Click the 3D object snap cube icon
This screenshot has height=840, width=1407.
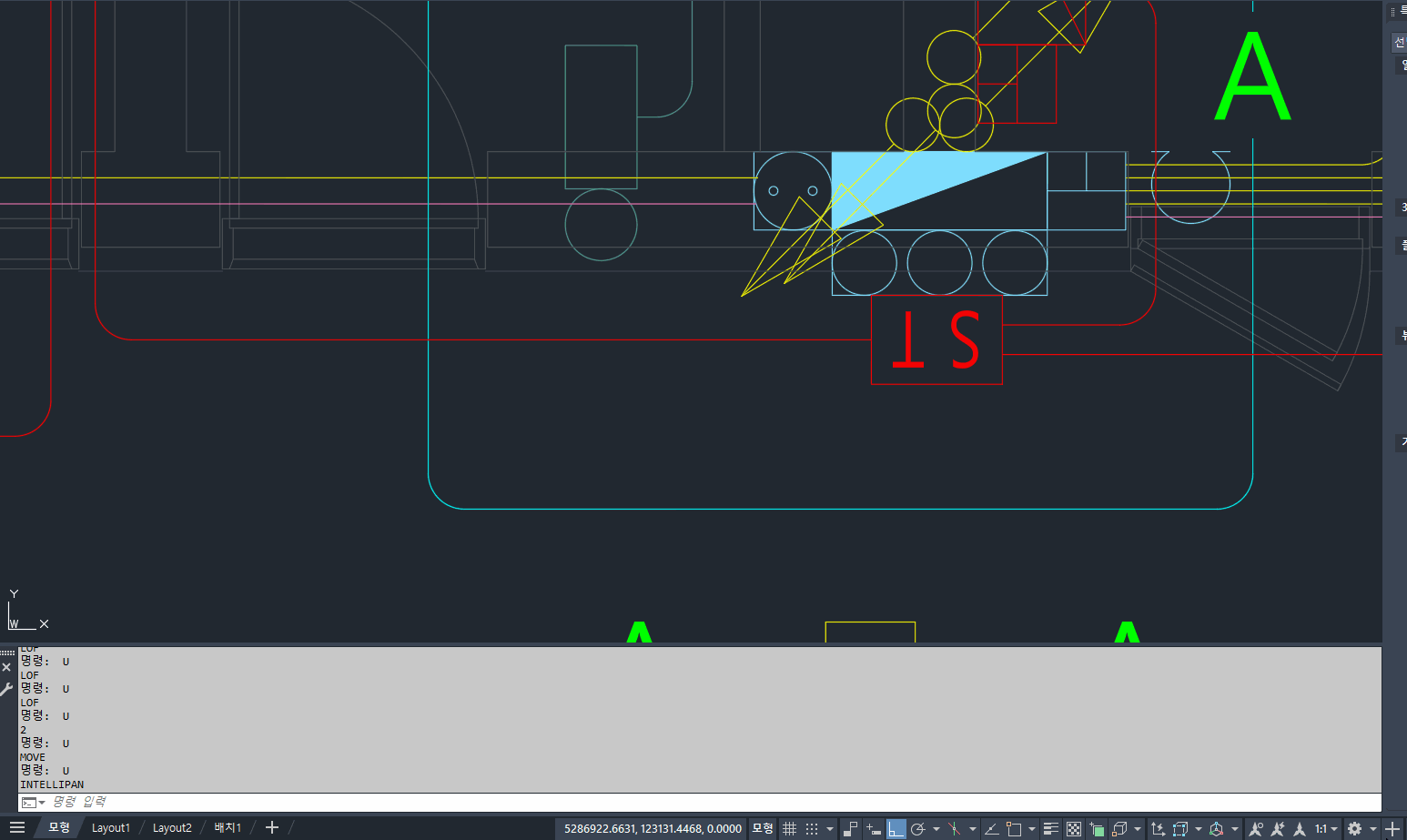pyautogui.click(x=1119, y=828)
